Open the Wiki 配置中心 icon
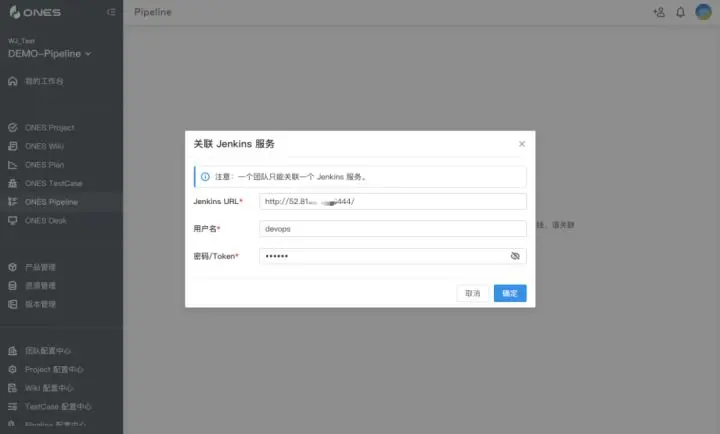720x434 pixels. click(x=12, y=388)
